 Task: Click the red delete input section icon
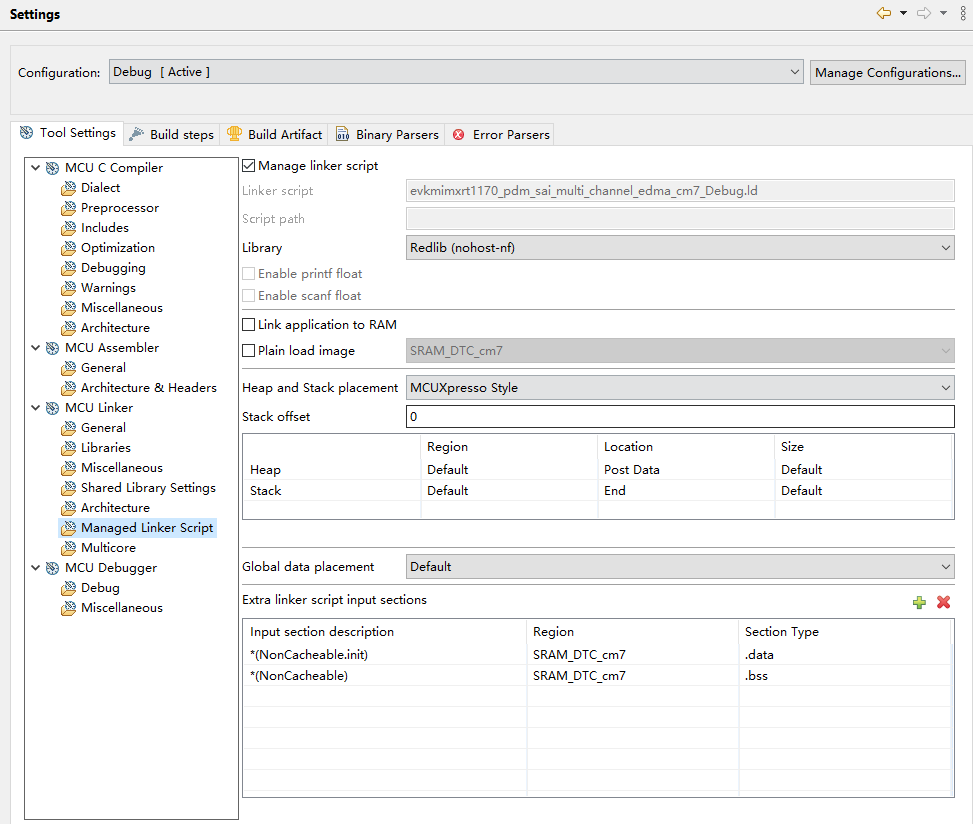943,602
